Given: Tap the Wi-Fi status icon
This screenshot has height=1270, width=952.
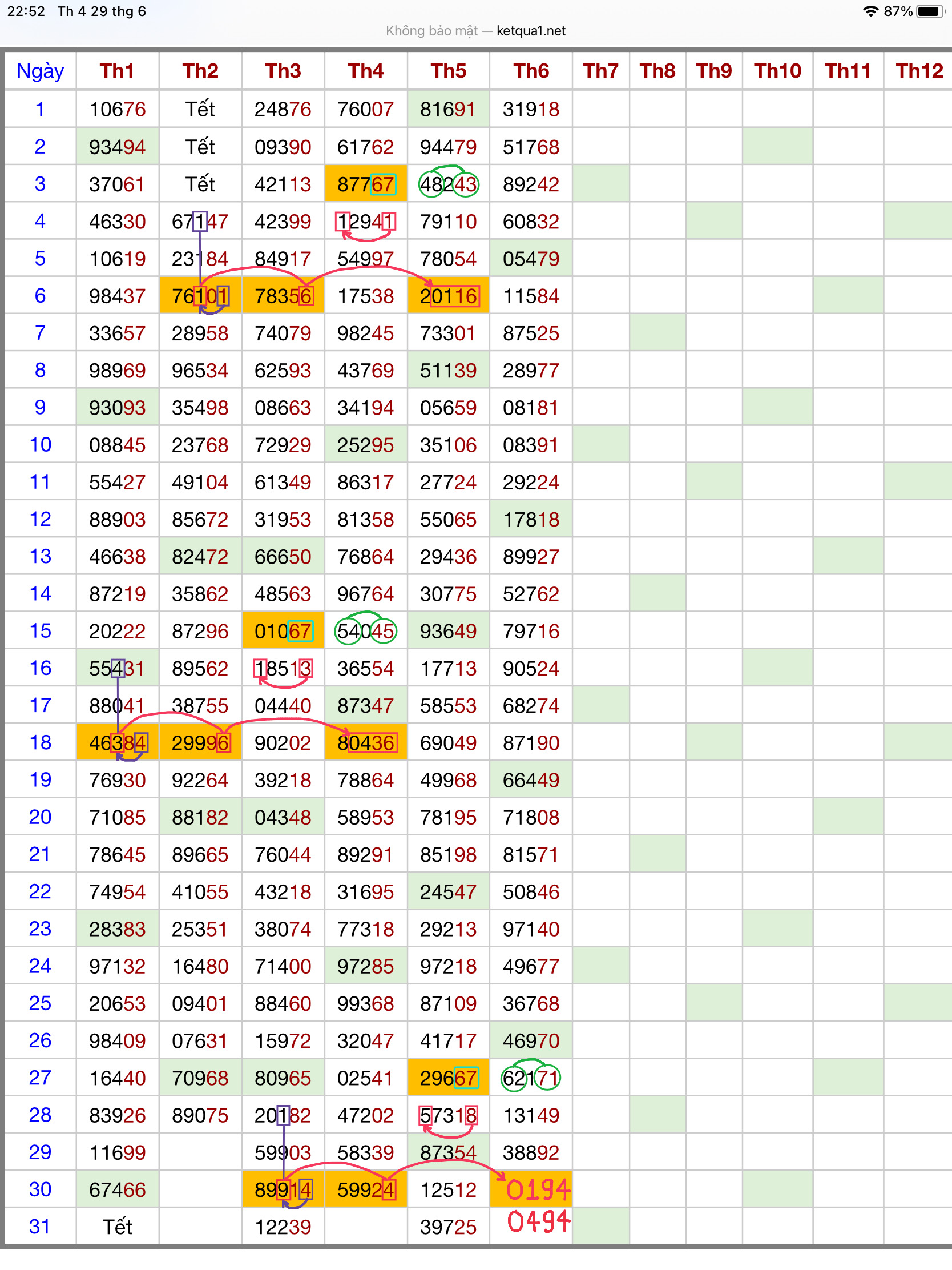Looking at the screenshot, I should pos(870,11).
